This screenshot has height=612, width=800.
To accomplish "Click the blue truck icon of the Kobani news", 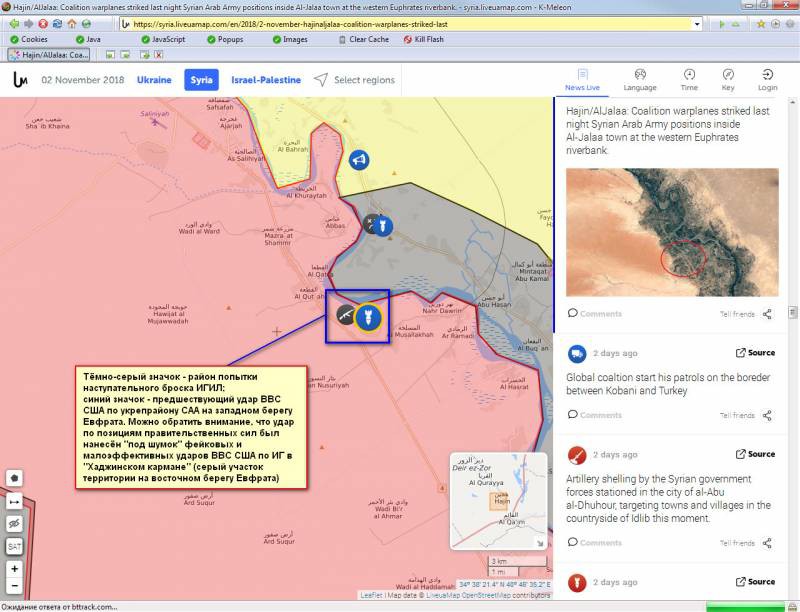I will [577, 353].
